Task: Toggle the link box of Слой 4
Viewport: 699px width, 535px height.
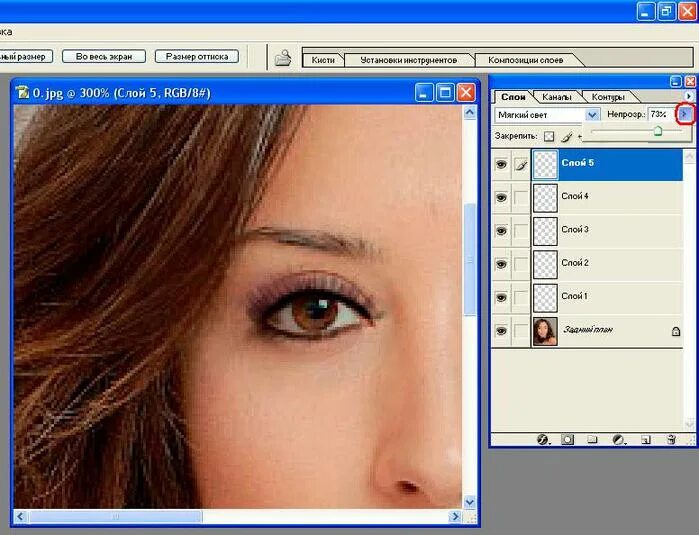Action: [521, 198]
